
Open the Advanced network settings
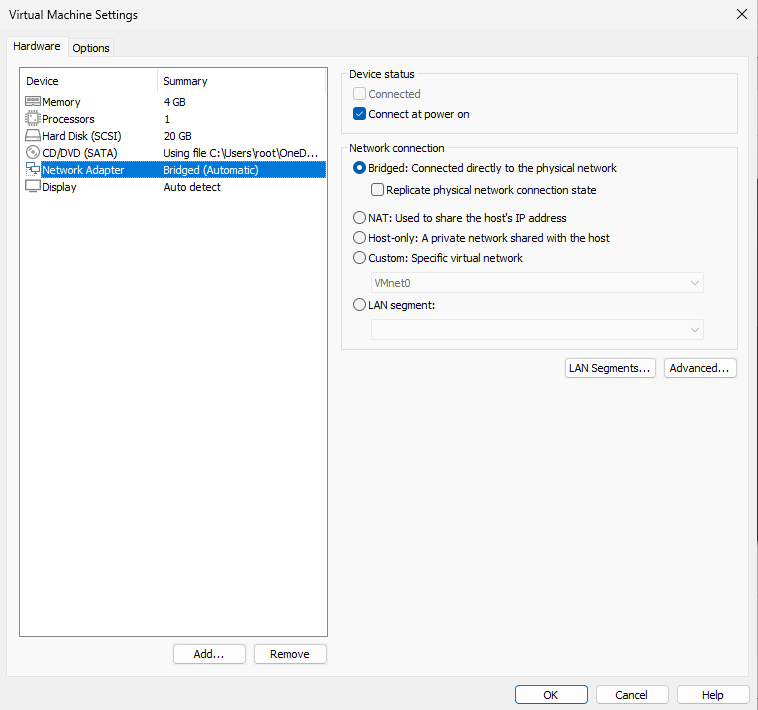click(700, 368)
